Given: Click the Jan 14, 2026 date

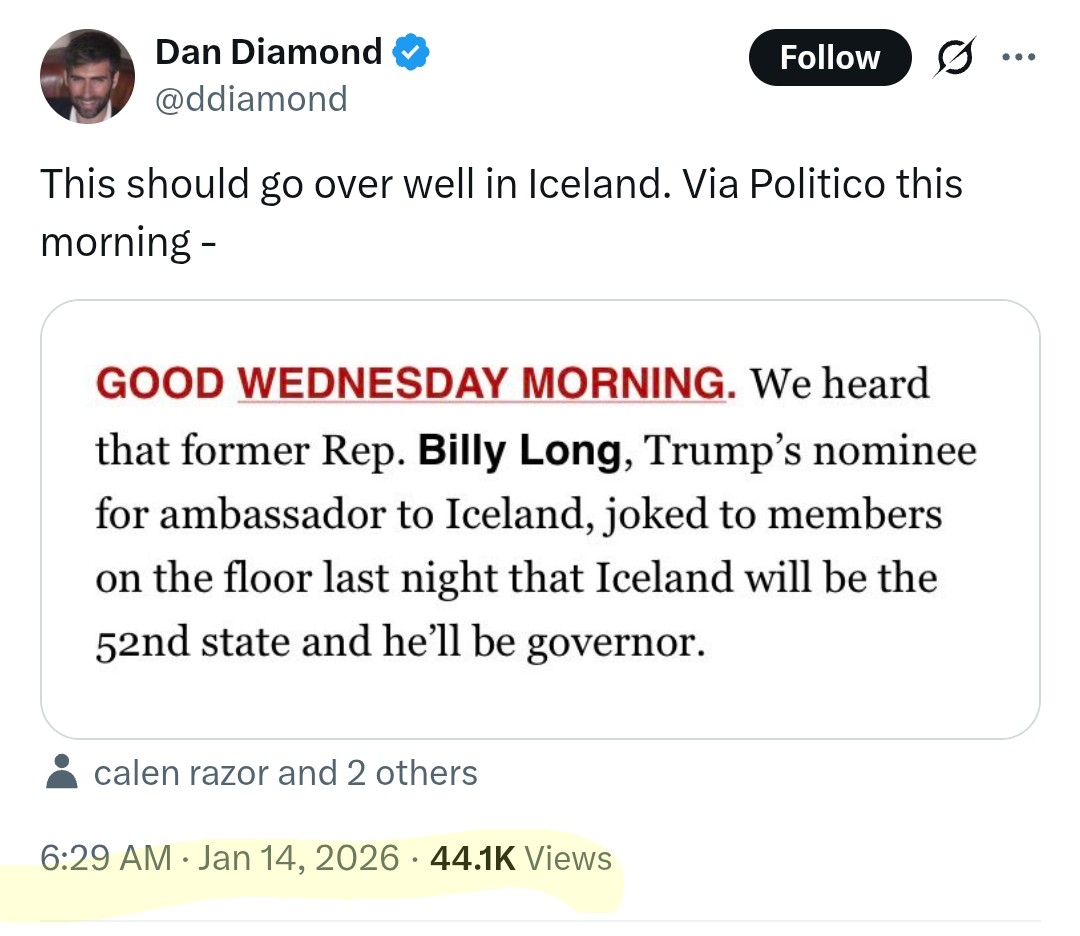Looking at the screenshot, I should (299, 858).
